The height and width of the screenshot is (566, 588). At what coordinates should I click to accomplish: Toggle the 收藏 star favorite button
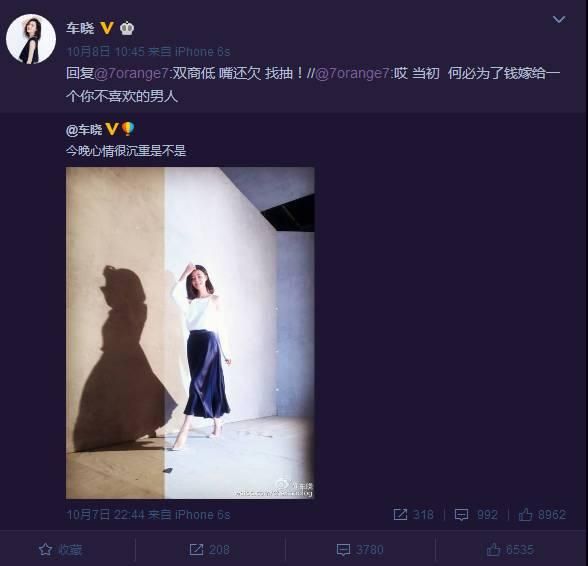coord(60,549)
